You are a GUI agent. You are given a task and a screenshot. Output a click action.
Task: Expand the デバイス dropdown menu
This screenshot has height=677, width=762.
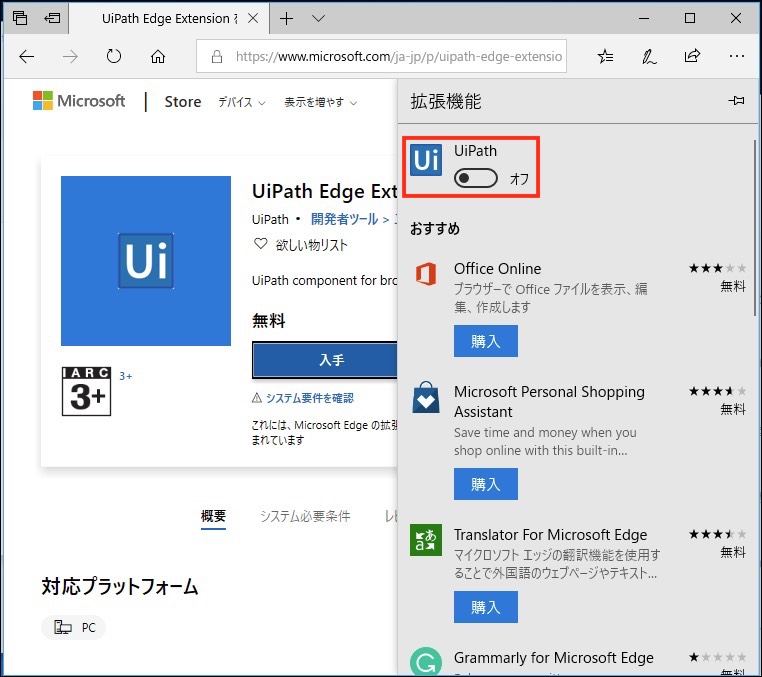point(242,102)
